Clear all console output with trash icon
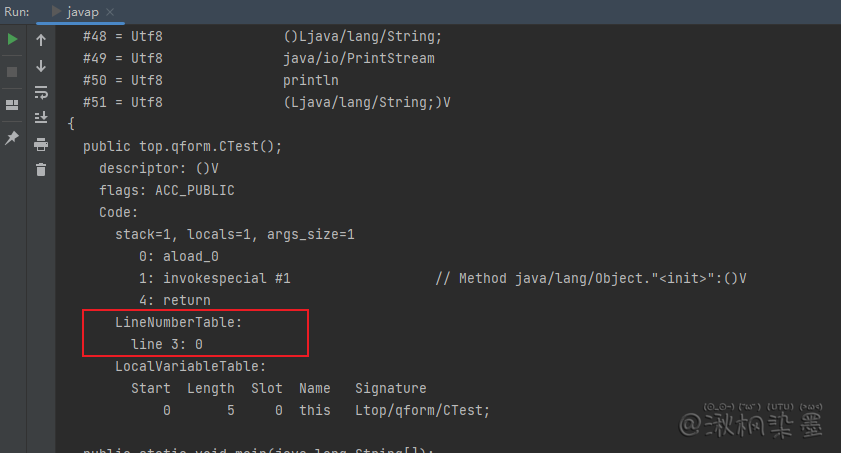 pos(41,170)
